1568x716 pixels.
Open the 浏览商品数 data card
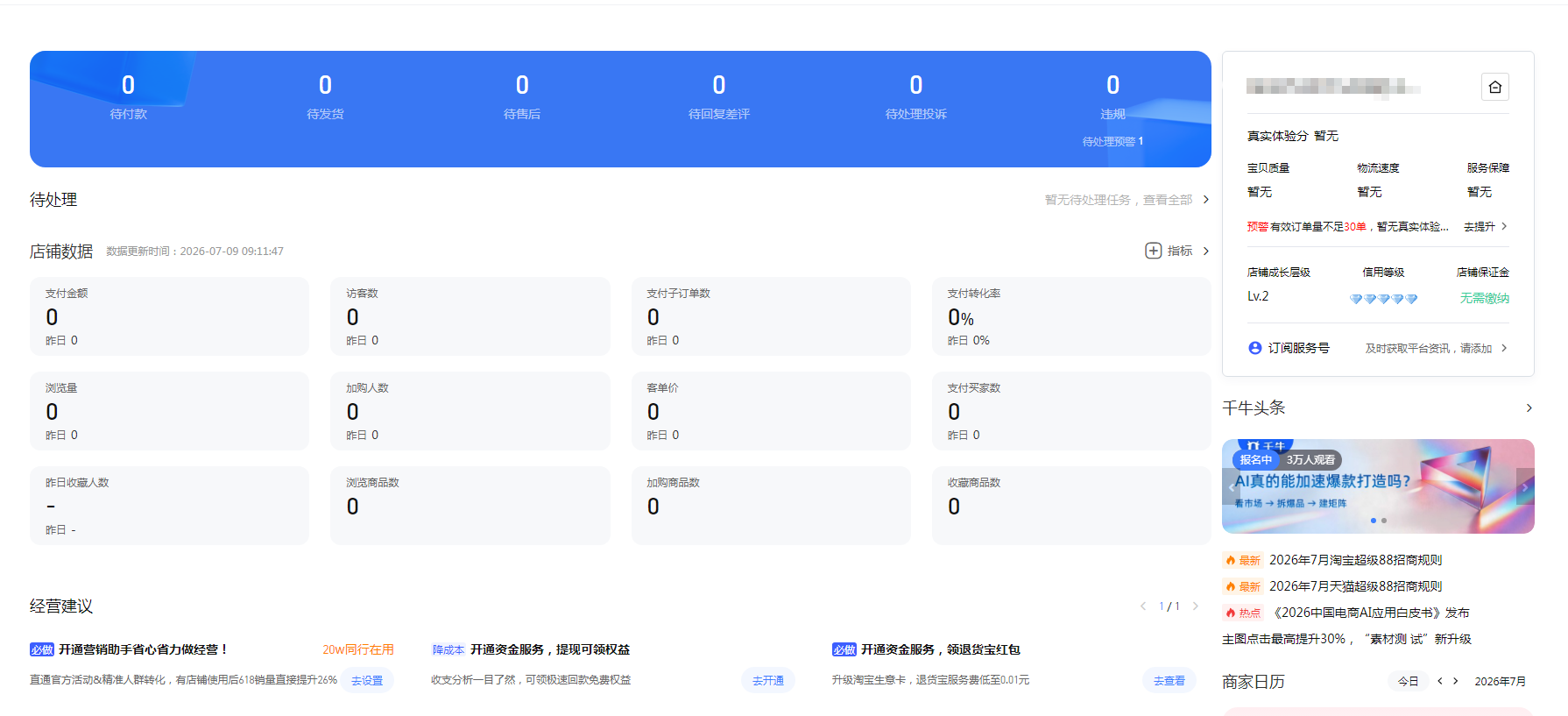(470, 506)
